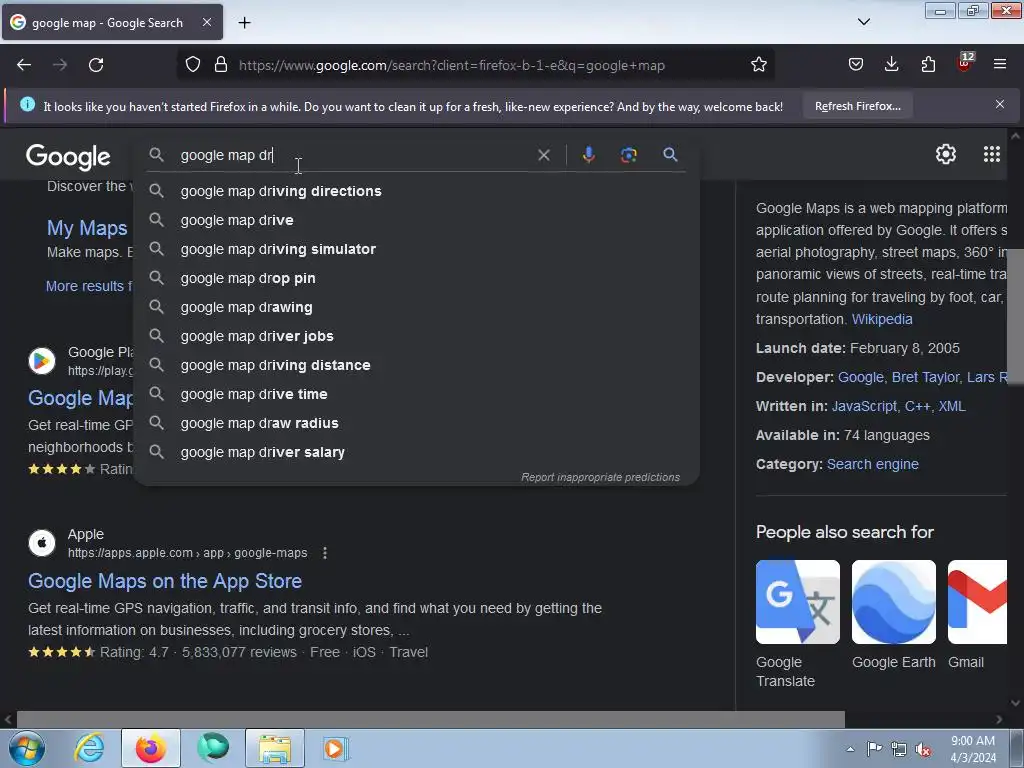This screenshot has height=768, width=1024.
Task: Choose suggestion google map drawing
Action: (x=417, y=307)
